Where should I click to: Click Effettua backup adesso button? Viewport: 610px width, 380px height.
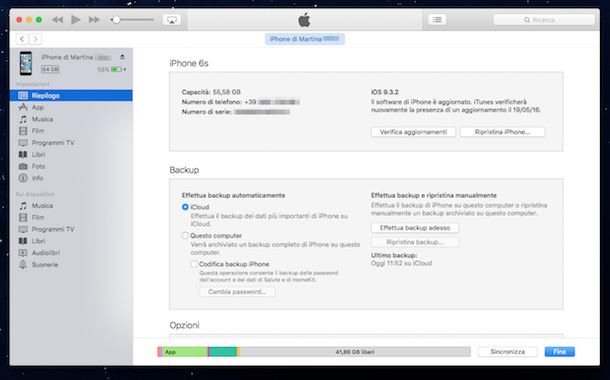pos(415,228)
